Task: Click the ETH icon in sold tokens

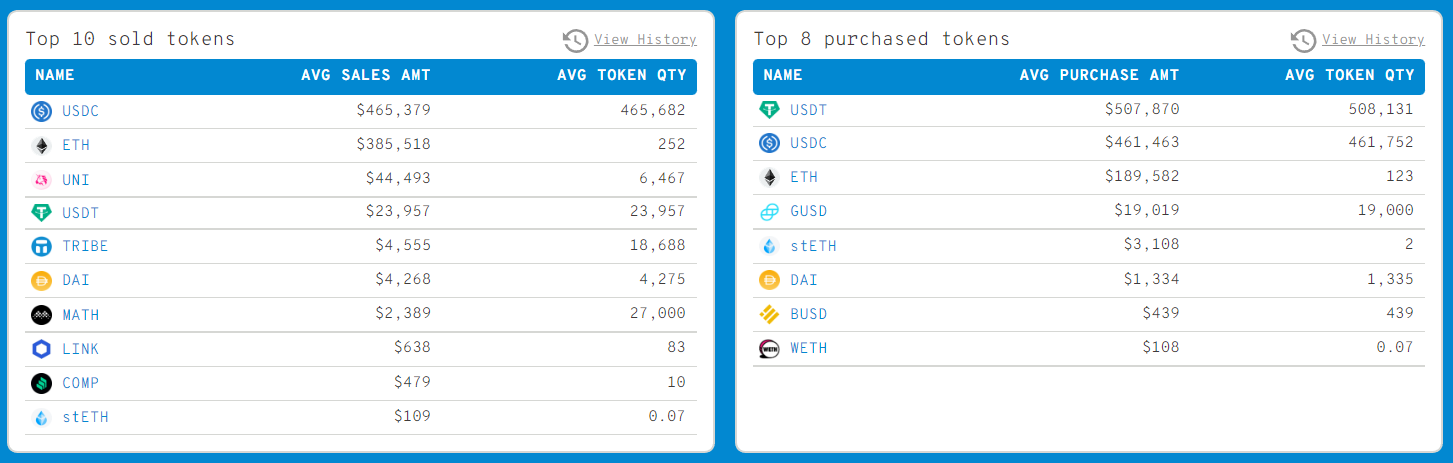Action: (x=41, y=146)
